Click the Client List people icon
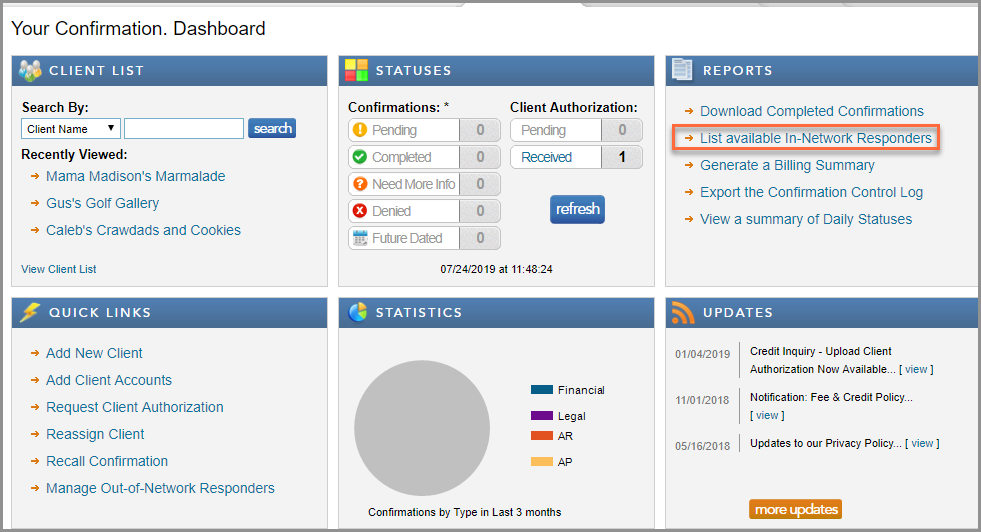The height and width of the screenshot is (532, 981). pyautogui.click(x=30, y=71)
